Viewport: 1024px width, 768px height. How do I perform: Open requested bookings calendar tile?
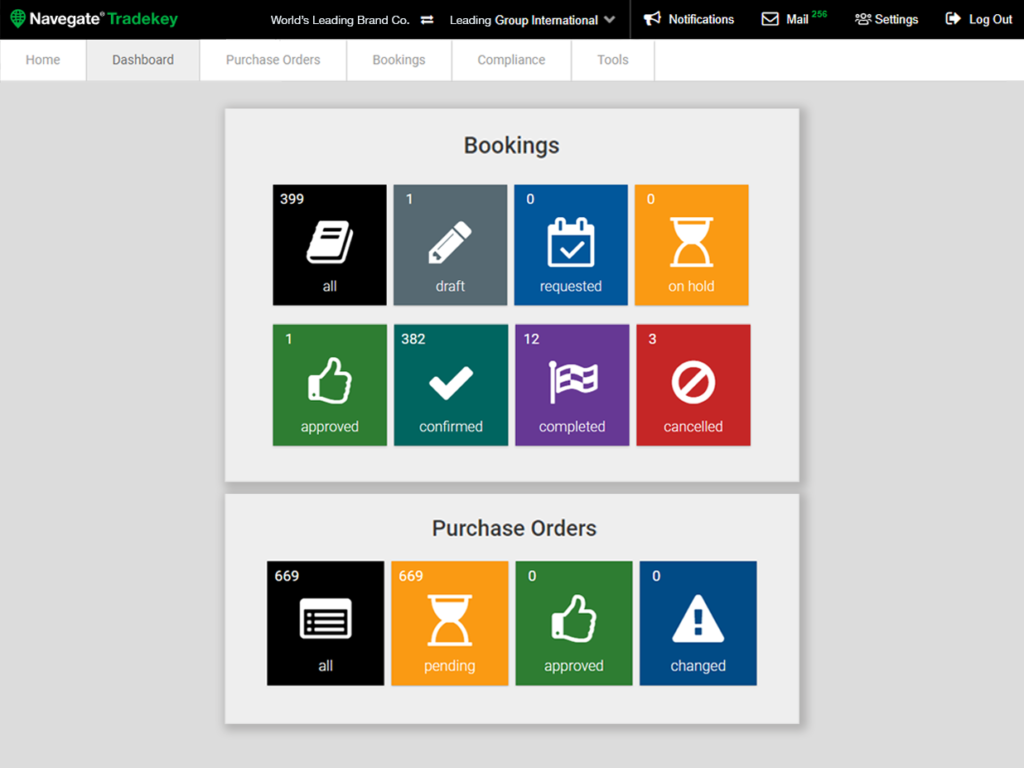(571, 245)
